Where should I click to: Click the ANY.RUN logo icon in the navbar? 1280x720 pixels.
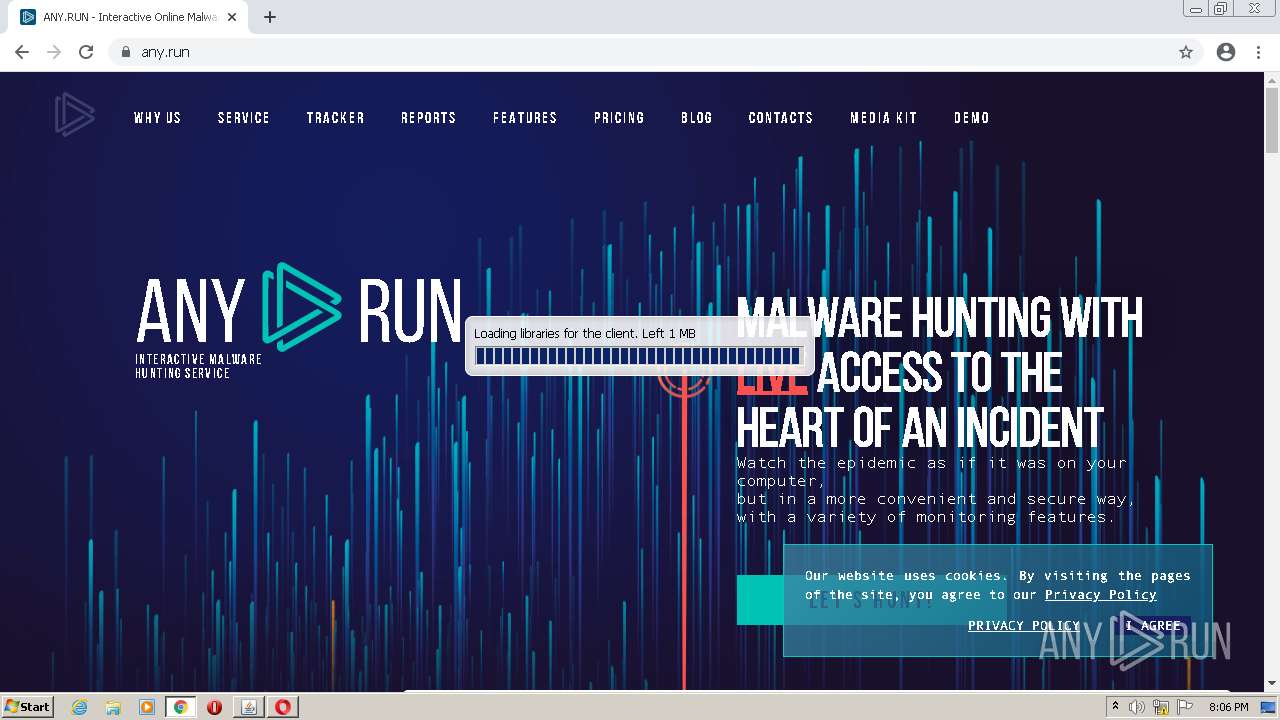tap(75, 114)
